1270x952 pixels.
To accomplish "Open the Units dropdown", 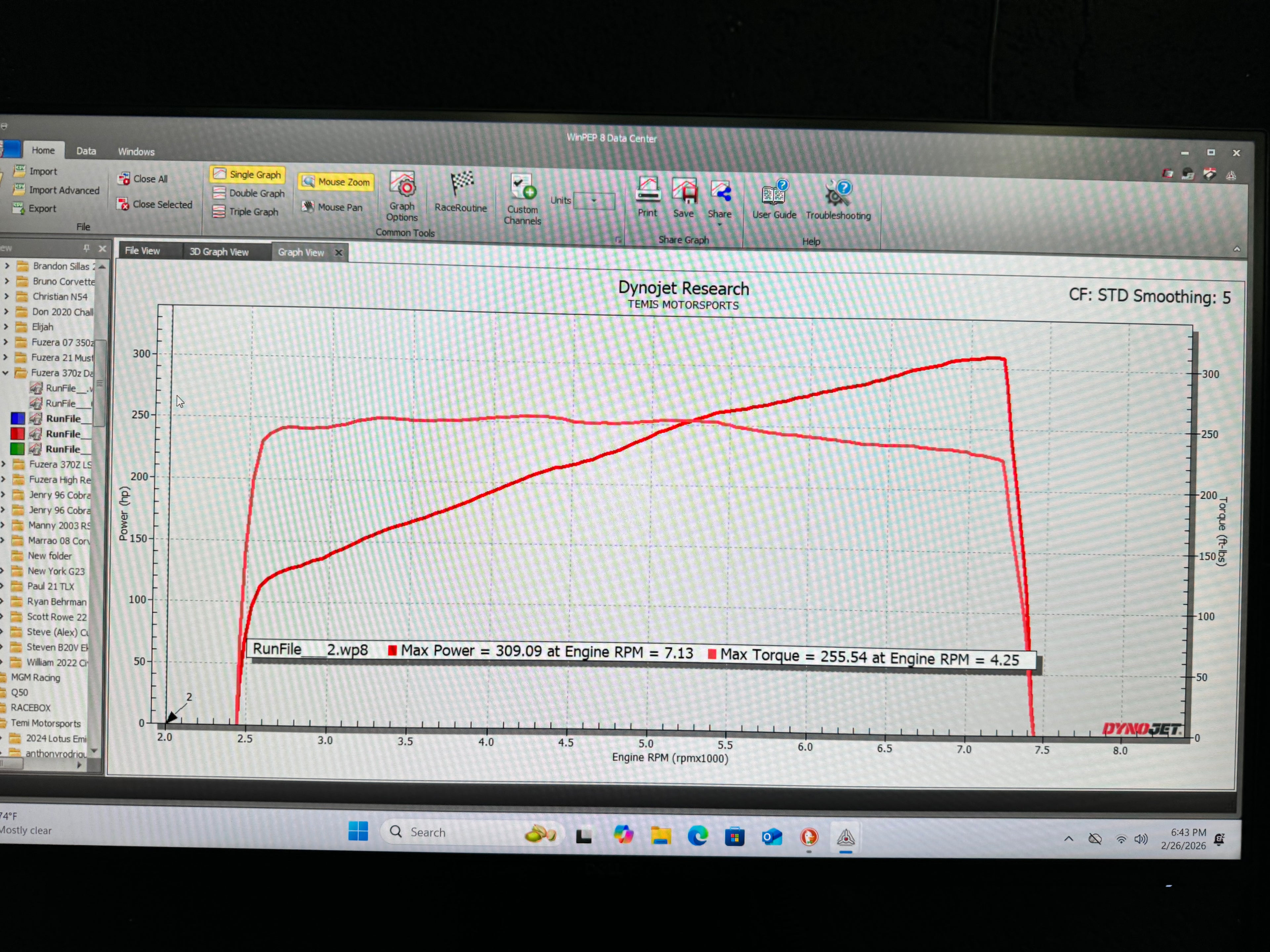I will coord(594,201).
